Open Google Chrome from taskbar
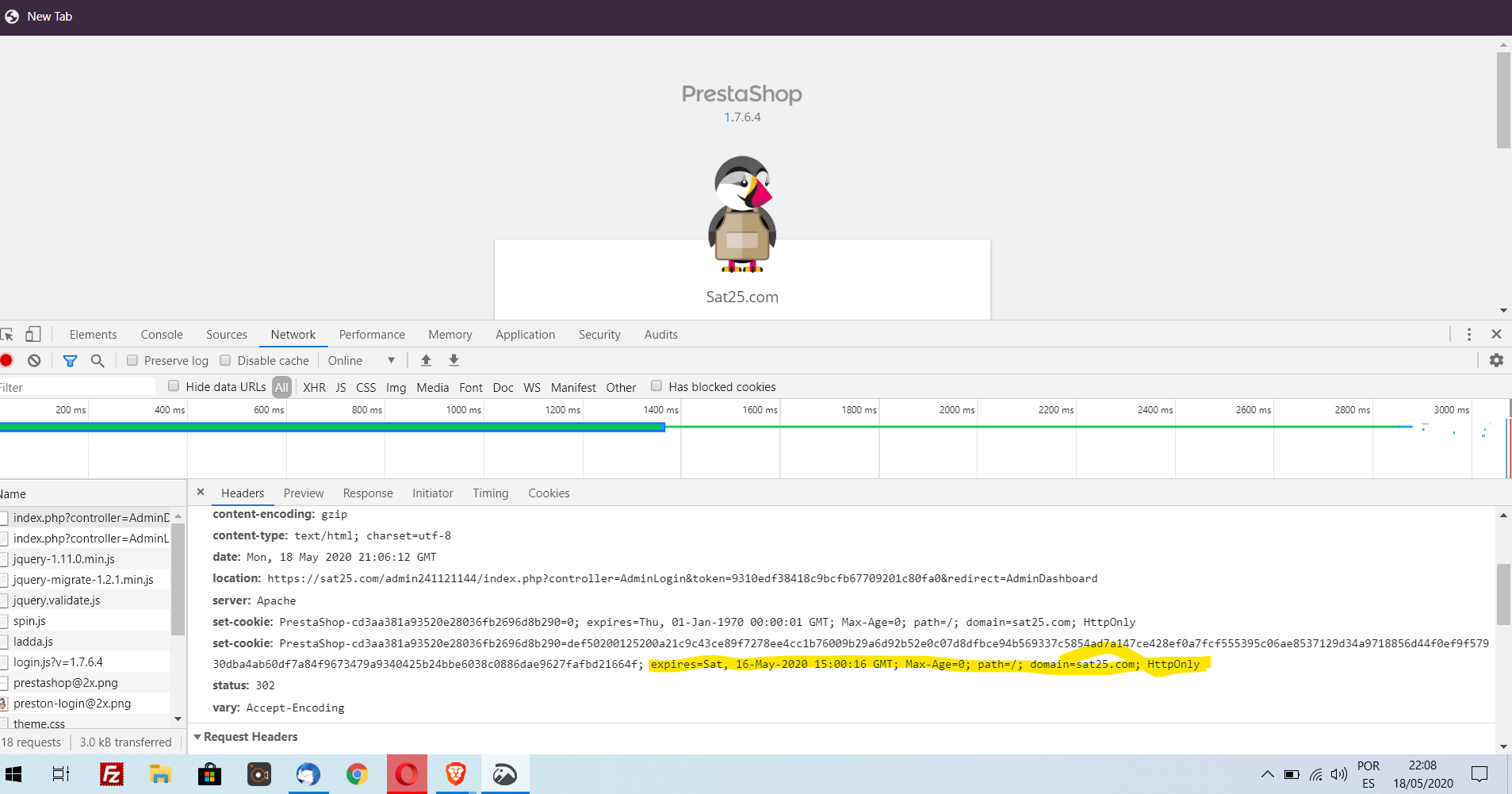The height and width of the screenshot is (794, 1512). point(357,774)
